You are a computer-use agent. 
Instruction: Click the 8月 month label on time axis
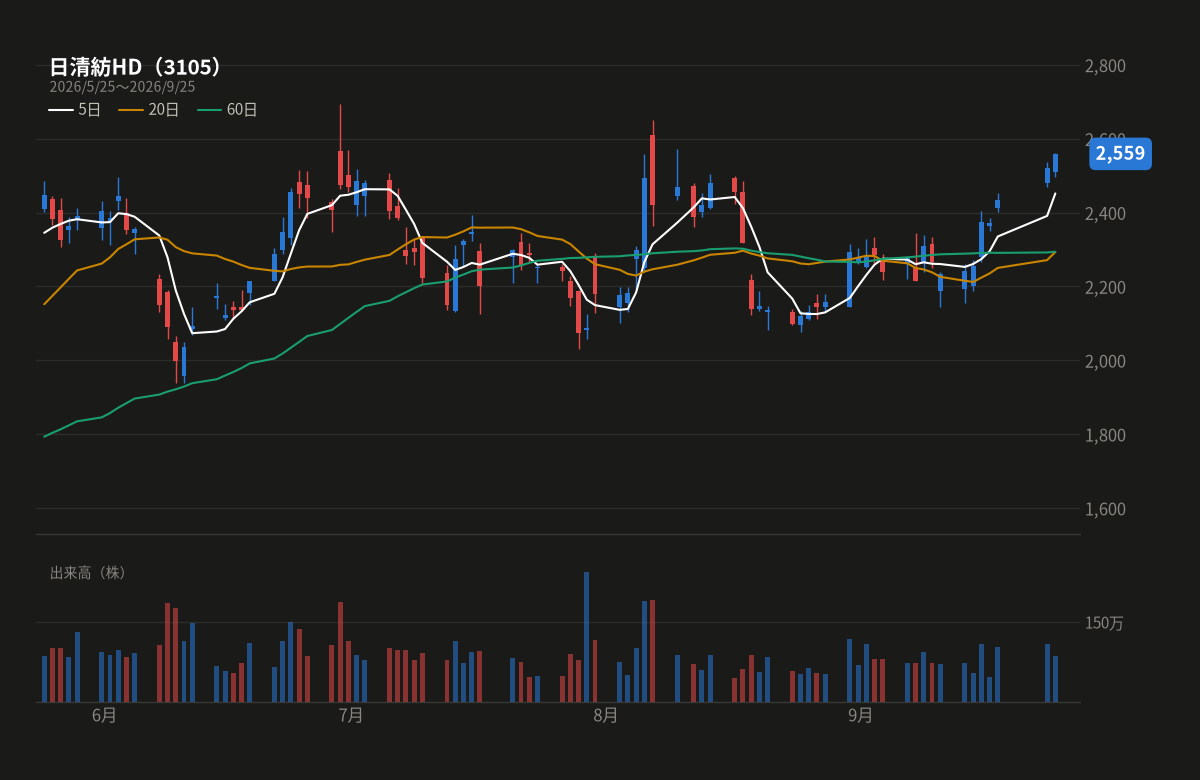tap(606, 715)
